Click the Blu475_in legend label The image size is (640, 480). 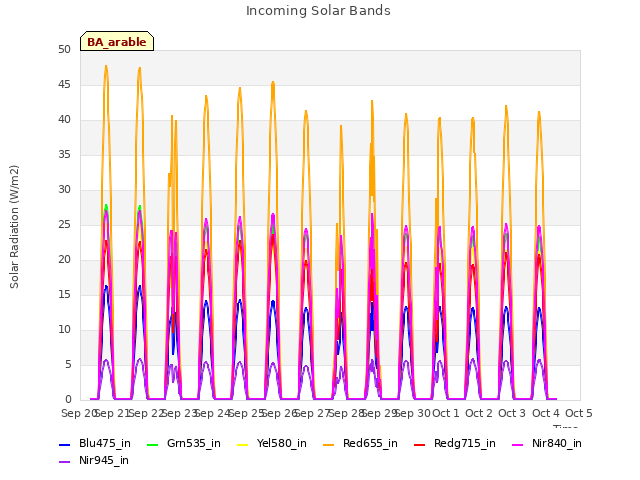point(105,444)
